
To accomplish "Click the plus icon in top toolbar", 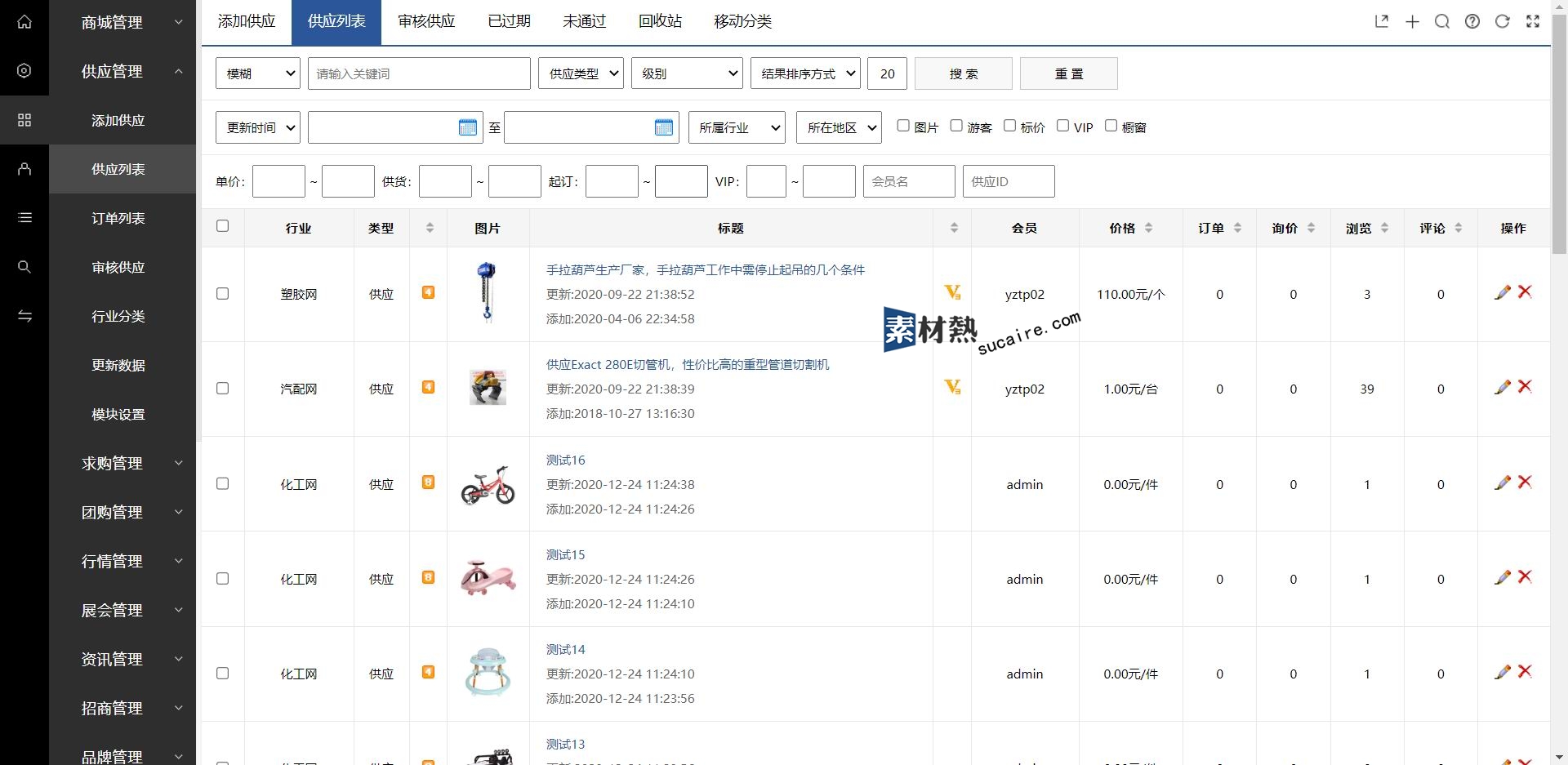I will pyautogui.click(x=1412, y=22).
